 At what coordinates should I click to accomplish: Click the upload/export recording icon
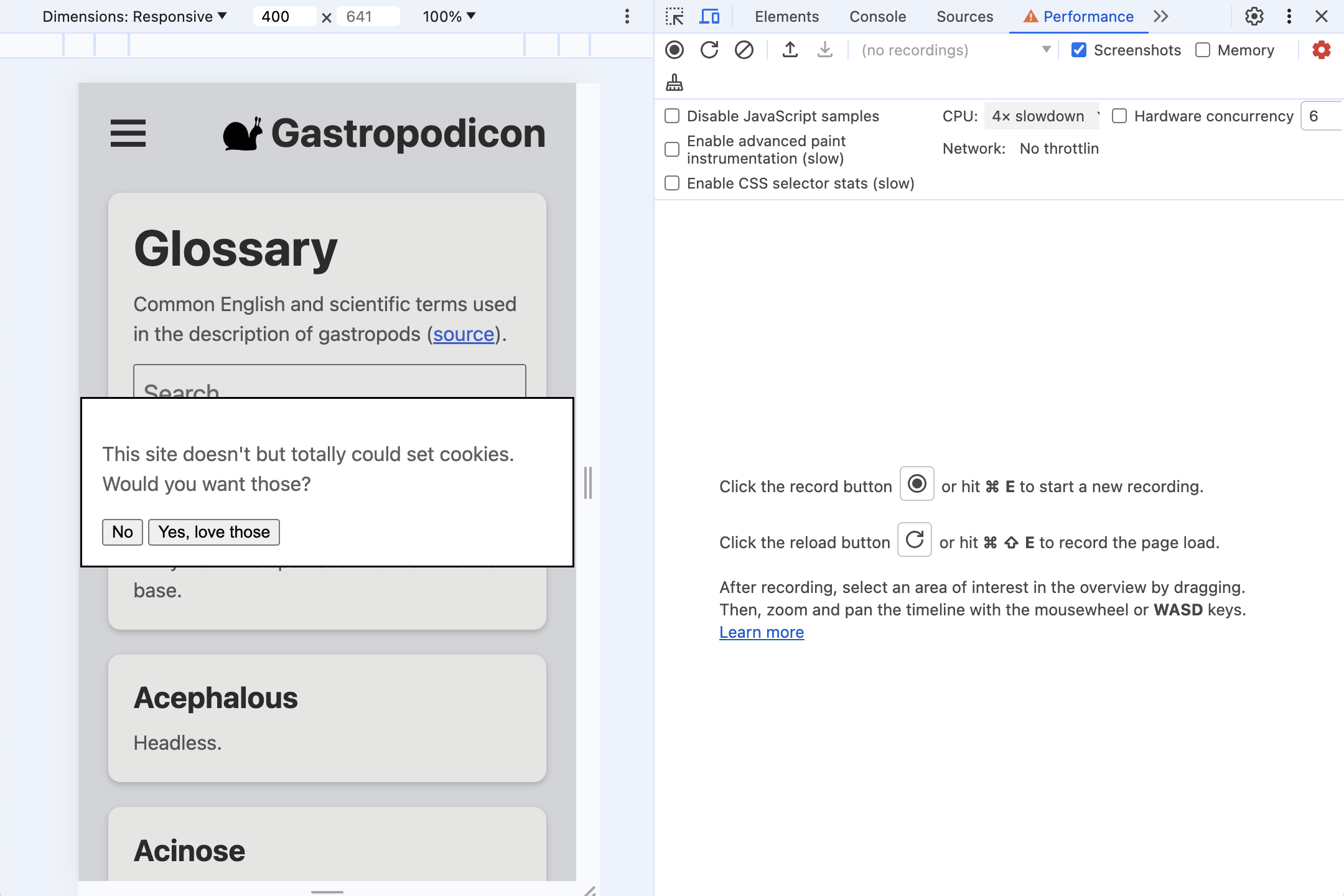pyautogui.click(x=790, y=49)
